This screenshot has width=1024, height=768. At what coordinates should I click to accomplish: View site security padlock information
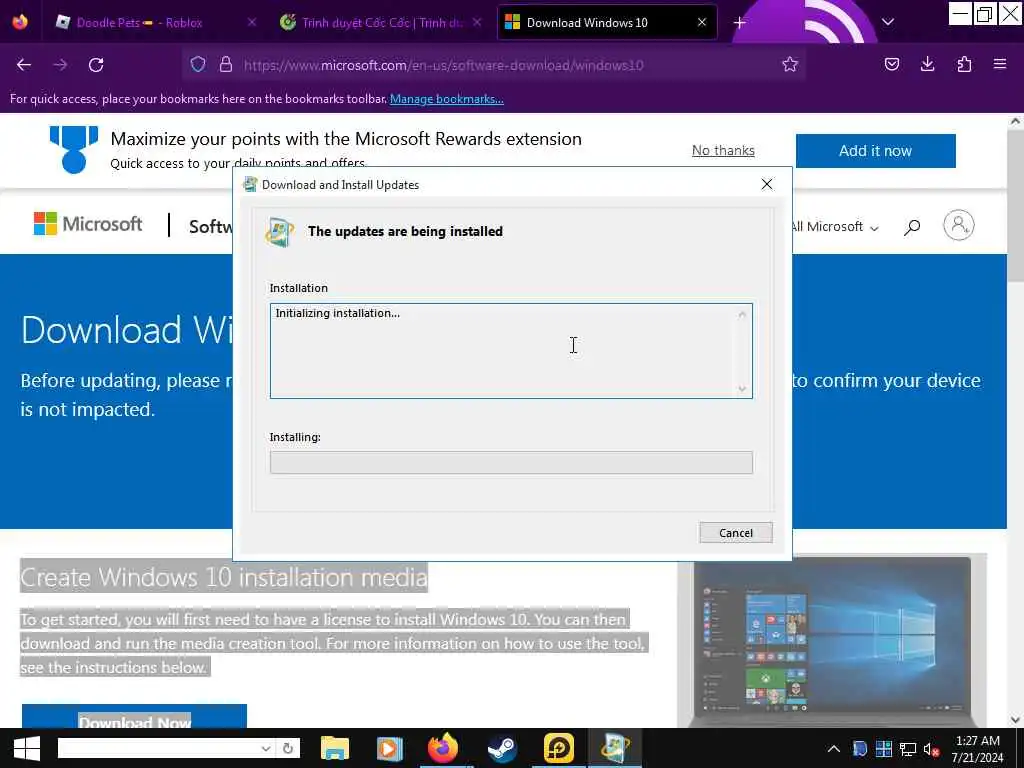coord(226,65)
